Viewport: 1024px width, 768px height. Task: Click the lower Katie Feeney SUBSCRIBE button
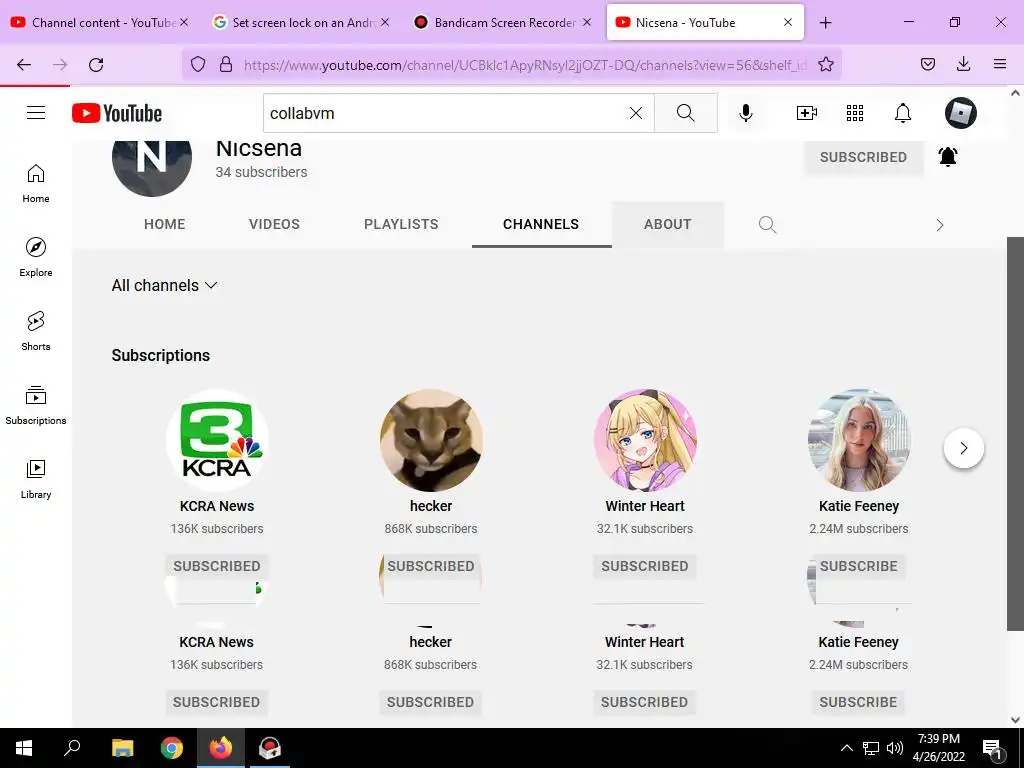click(x=858, y=702)
